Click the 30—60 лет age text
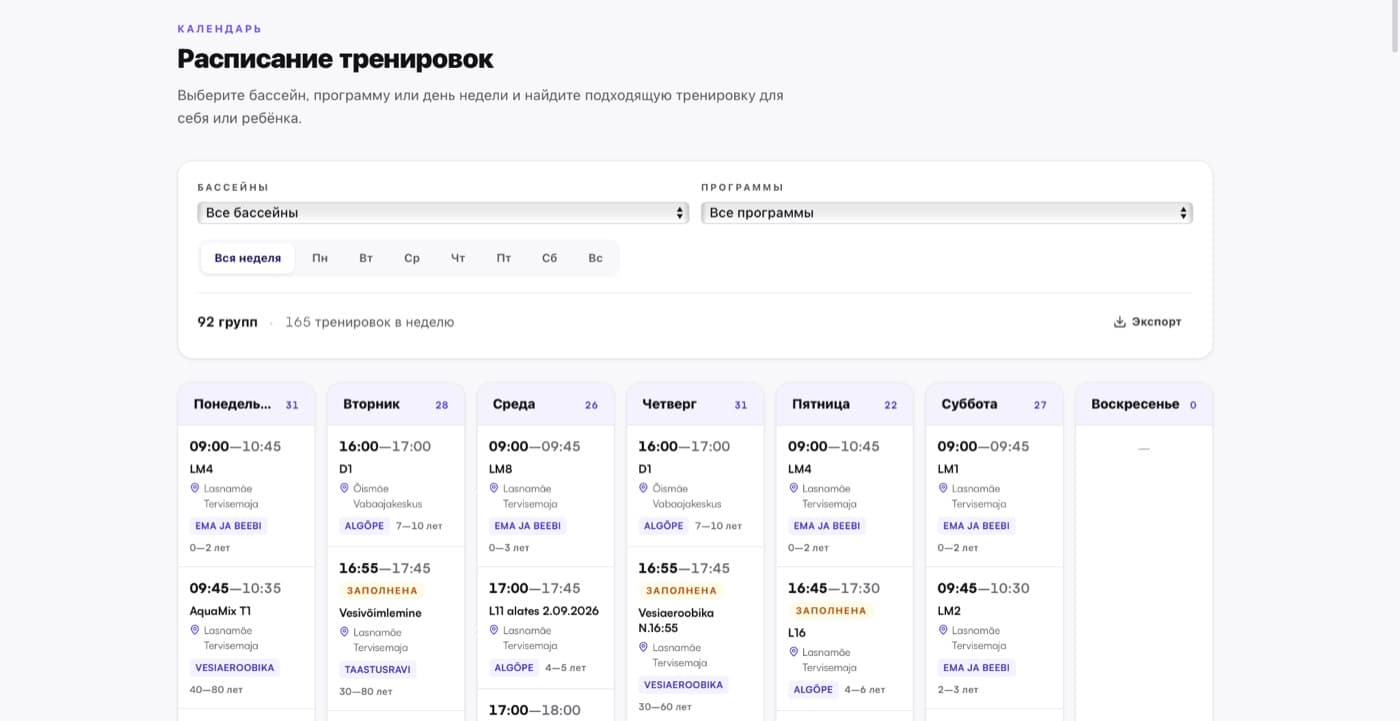Screen dimensions: 1400x721 click(664, 707)
